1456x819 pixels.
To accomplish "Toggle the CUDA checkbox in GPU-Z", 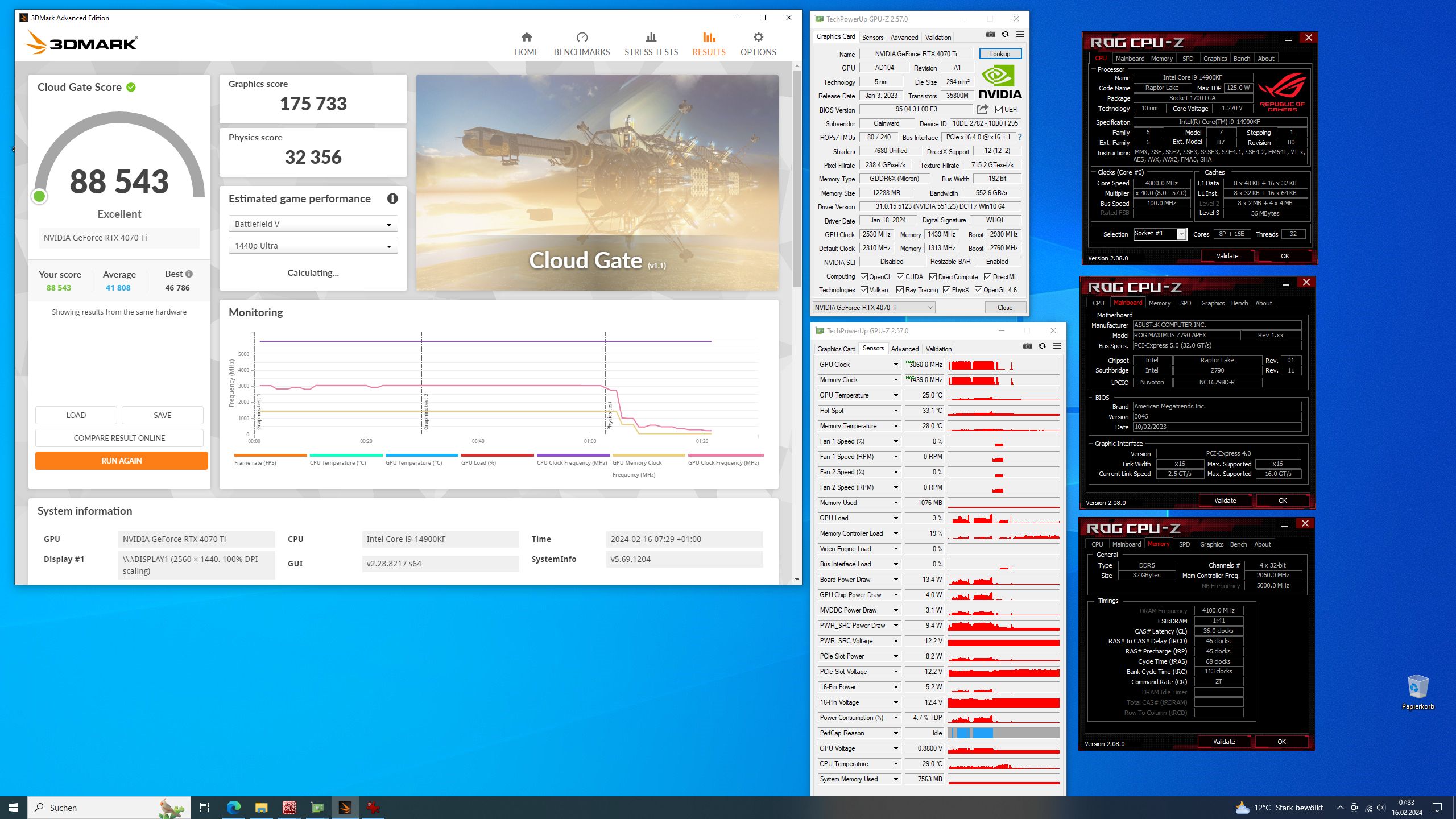I will 900,277.
